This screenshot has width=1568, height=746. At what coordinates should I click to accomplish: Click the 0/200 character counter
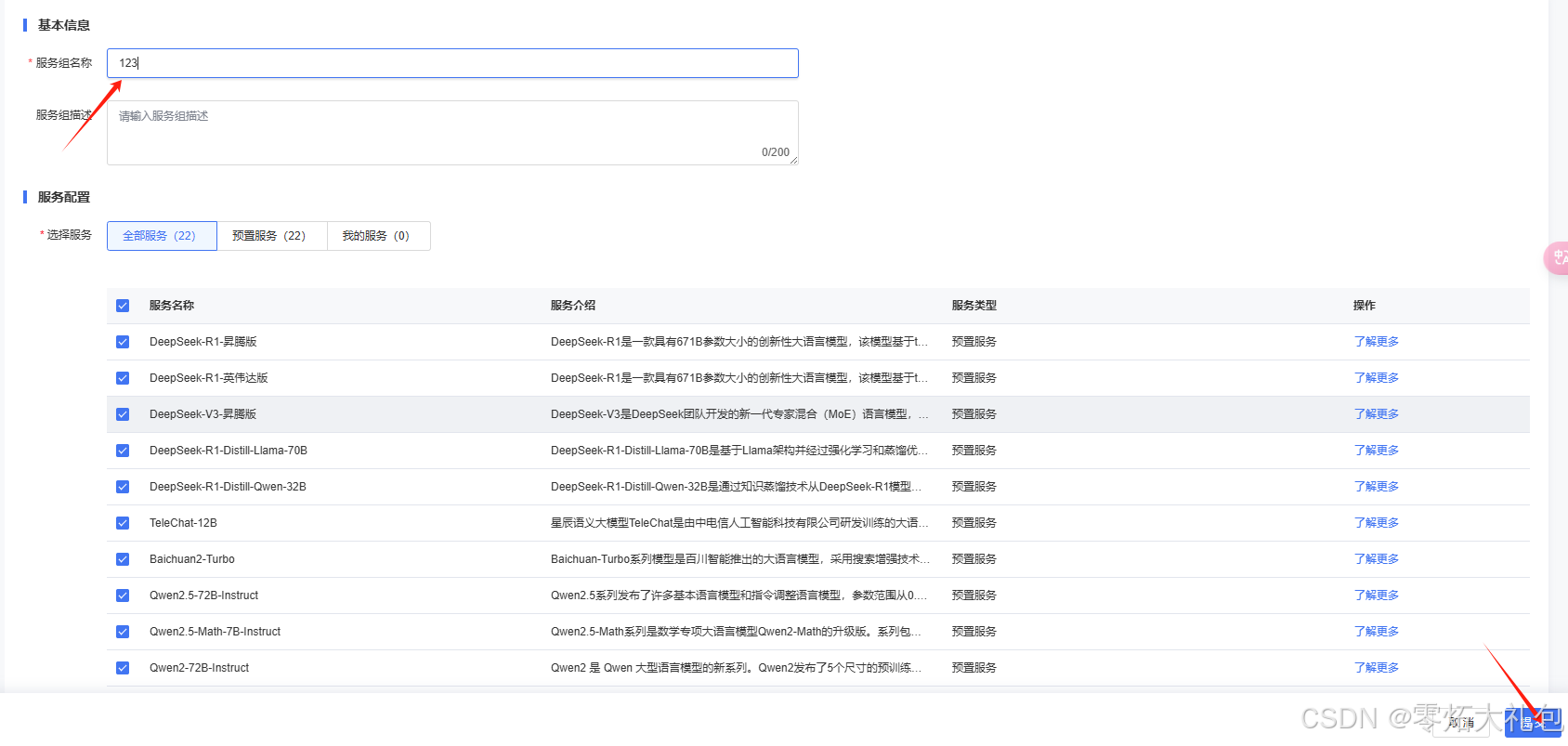coord(776,152)
